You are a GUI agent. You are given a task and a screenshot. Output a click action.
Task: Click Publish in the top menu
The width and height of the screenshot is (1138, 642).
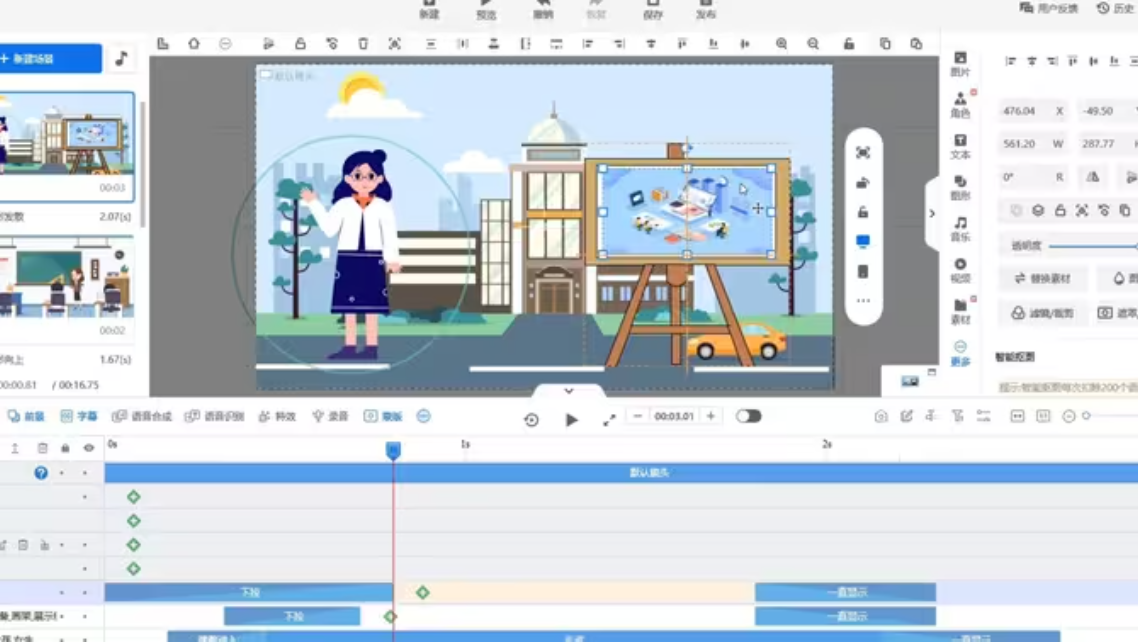[x=705, y=9]
